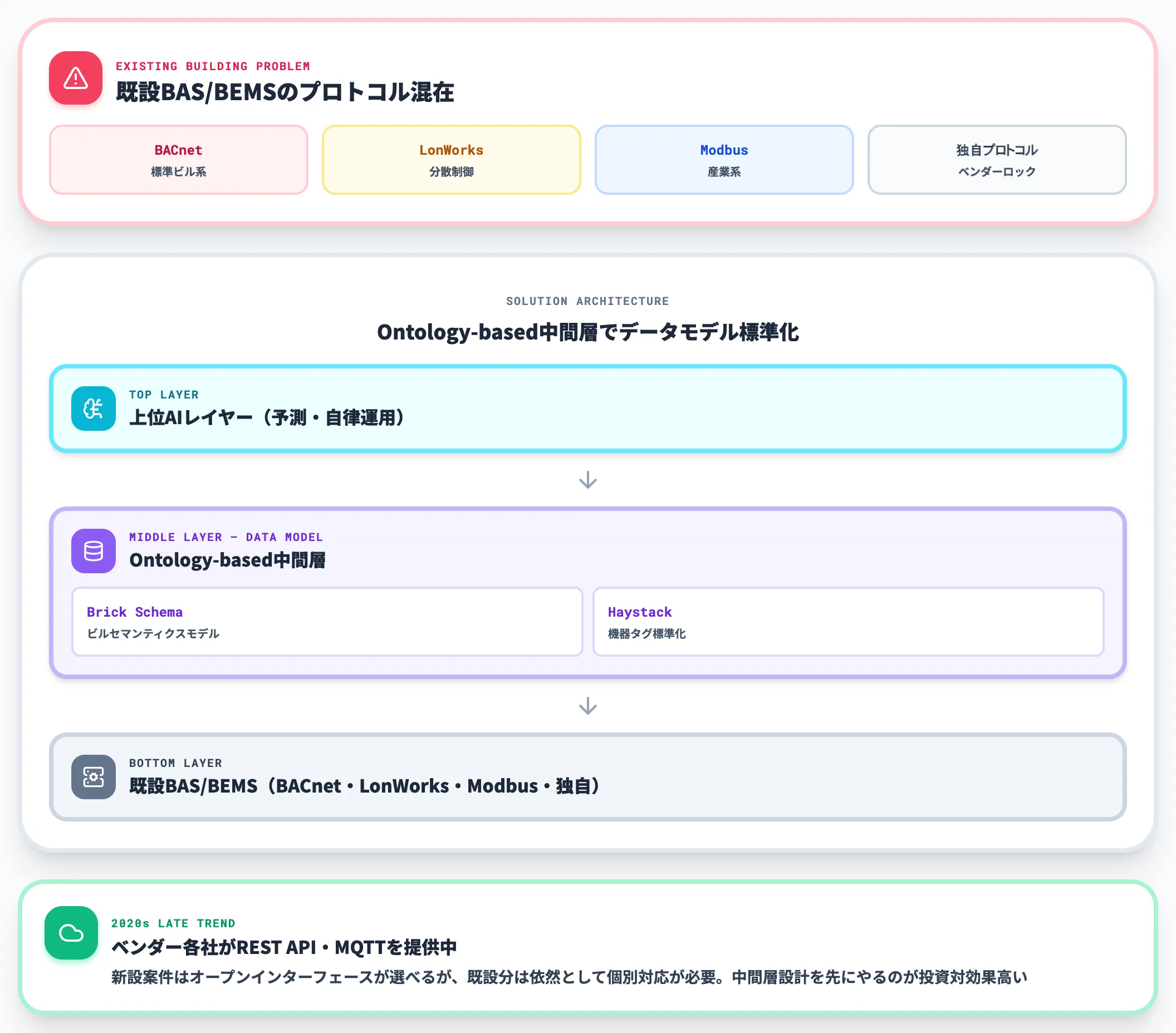Click the 機器タグ標準化 subtitle
Screen dimensions: 1176x1033
coord(646,634)
